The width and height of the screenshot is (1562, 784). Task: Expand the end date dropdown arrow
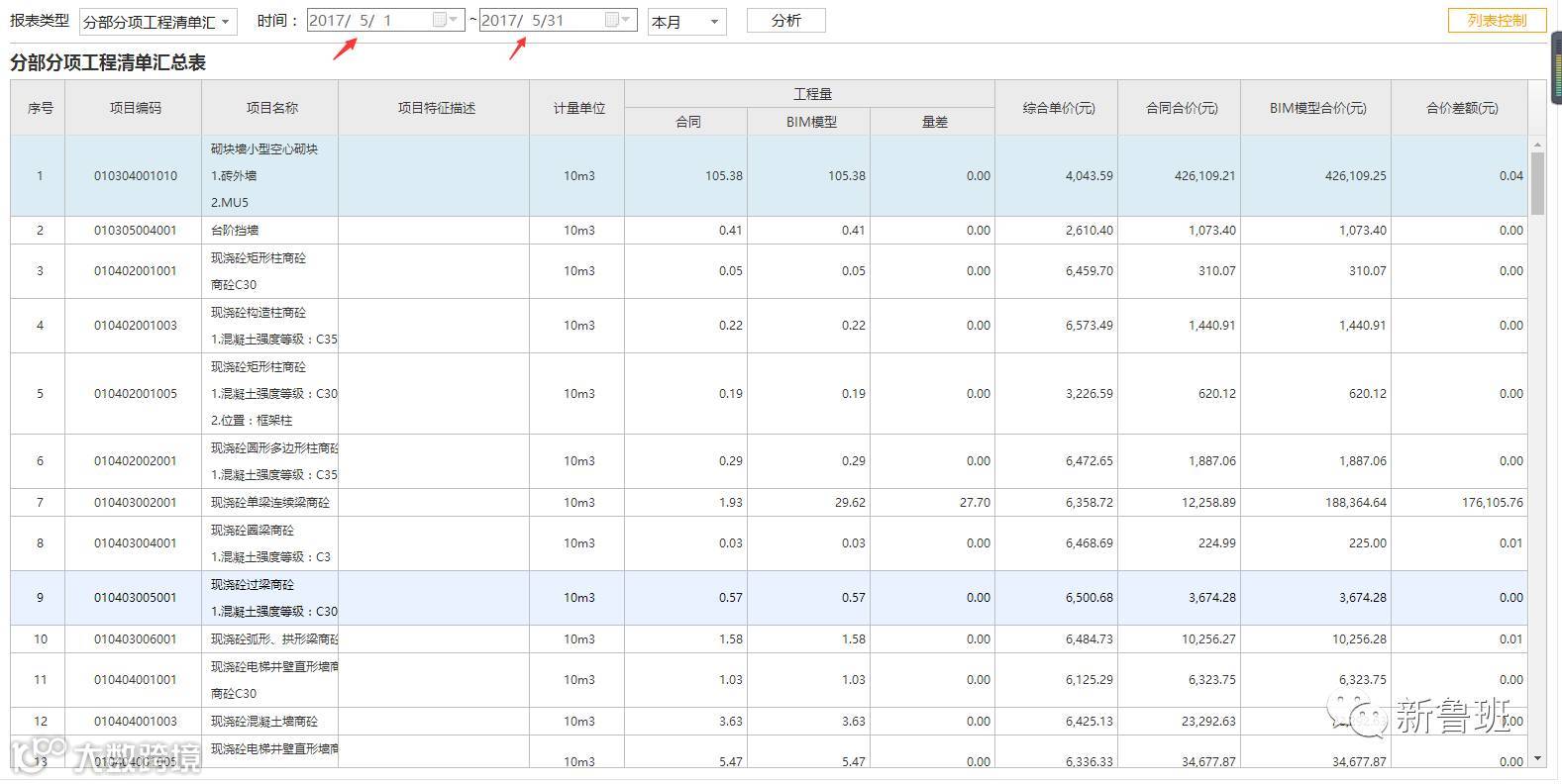point(627,20)
